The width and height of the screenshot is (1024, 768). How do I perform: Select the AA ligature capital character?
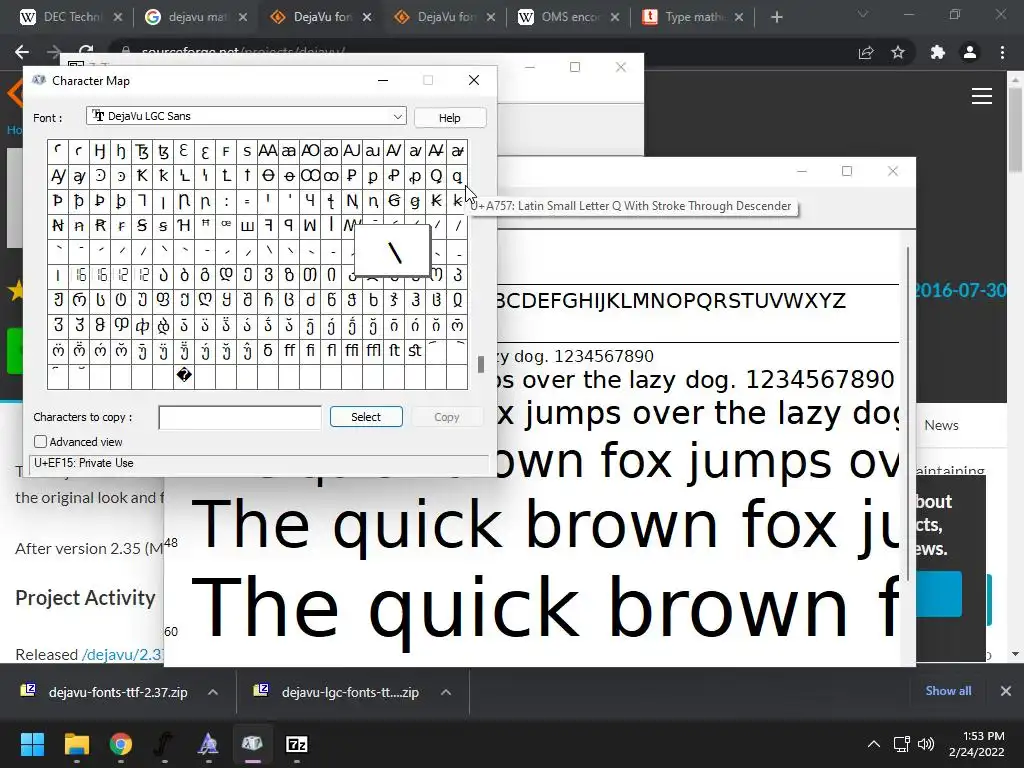[x=268, y=151]
